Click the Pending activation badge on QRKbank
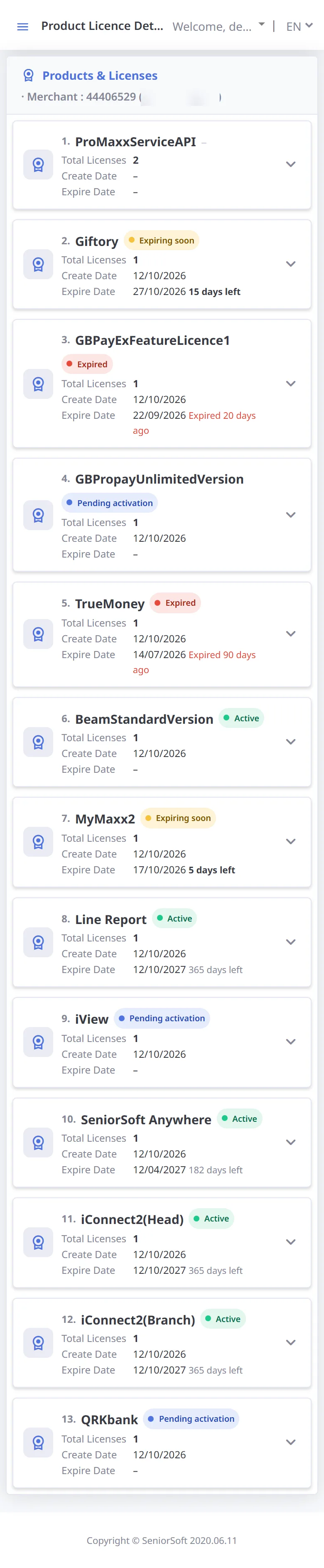This screenshot has height=1568, width=324. tap(191, 1420)
